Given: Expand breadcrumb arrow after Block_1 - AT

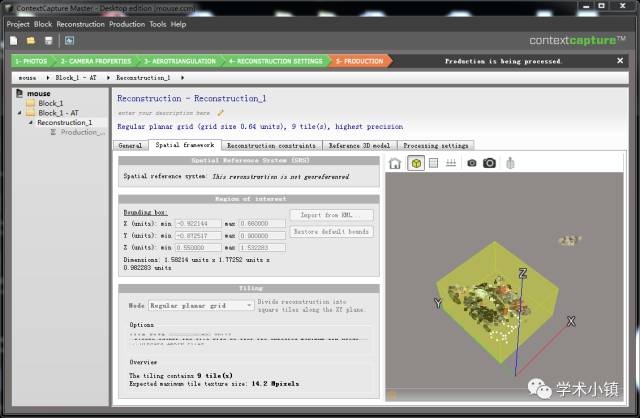Looking at the screenshot, I should [108, 78].
